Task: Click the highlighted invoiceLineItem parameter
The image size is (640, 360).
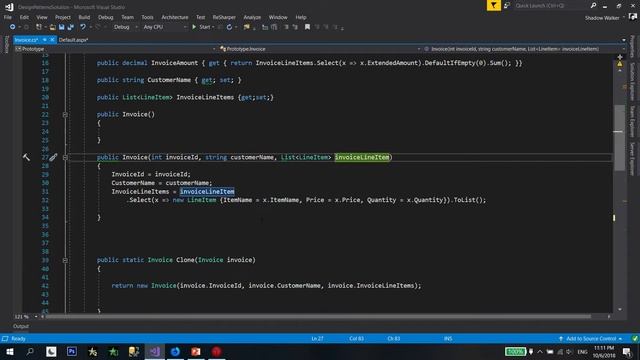Action: pos(362,157)
